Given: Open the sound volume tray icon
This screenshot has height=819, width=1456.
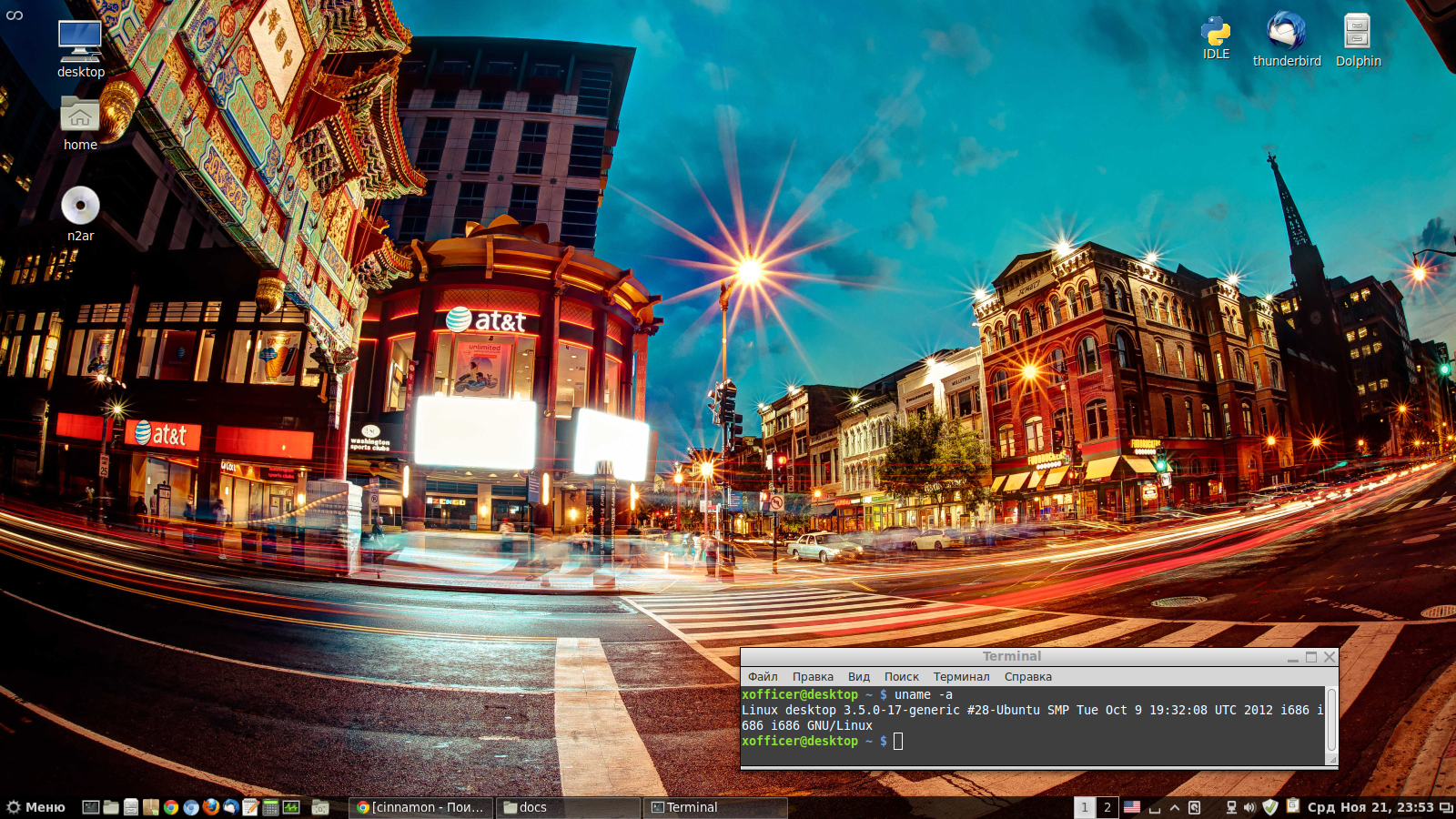Looking at the screenshot, I should [1249, 807].
